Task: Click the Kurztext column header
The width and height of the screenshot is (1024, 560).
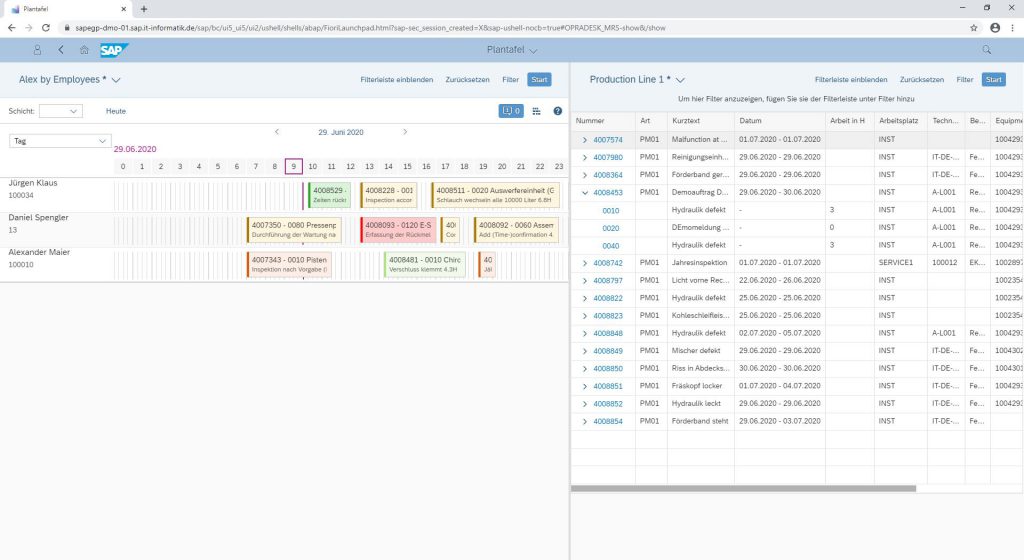Action: [x=701, y=121]
